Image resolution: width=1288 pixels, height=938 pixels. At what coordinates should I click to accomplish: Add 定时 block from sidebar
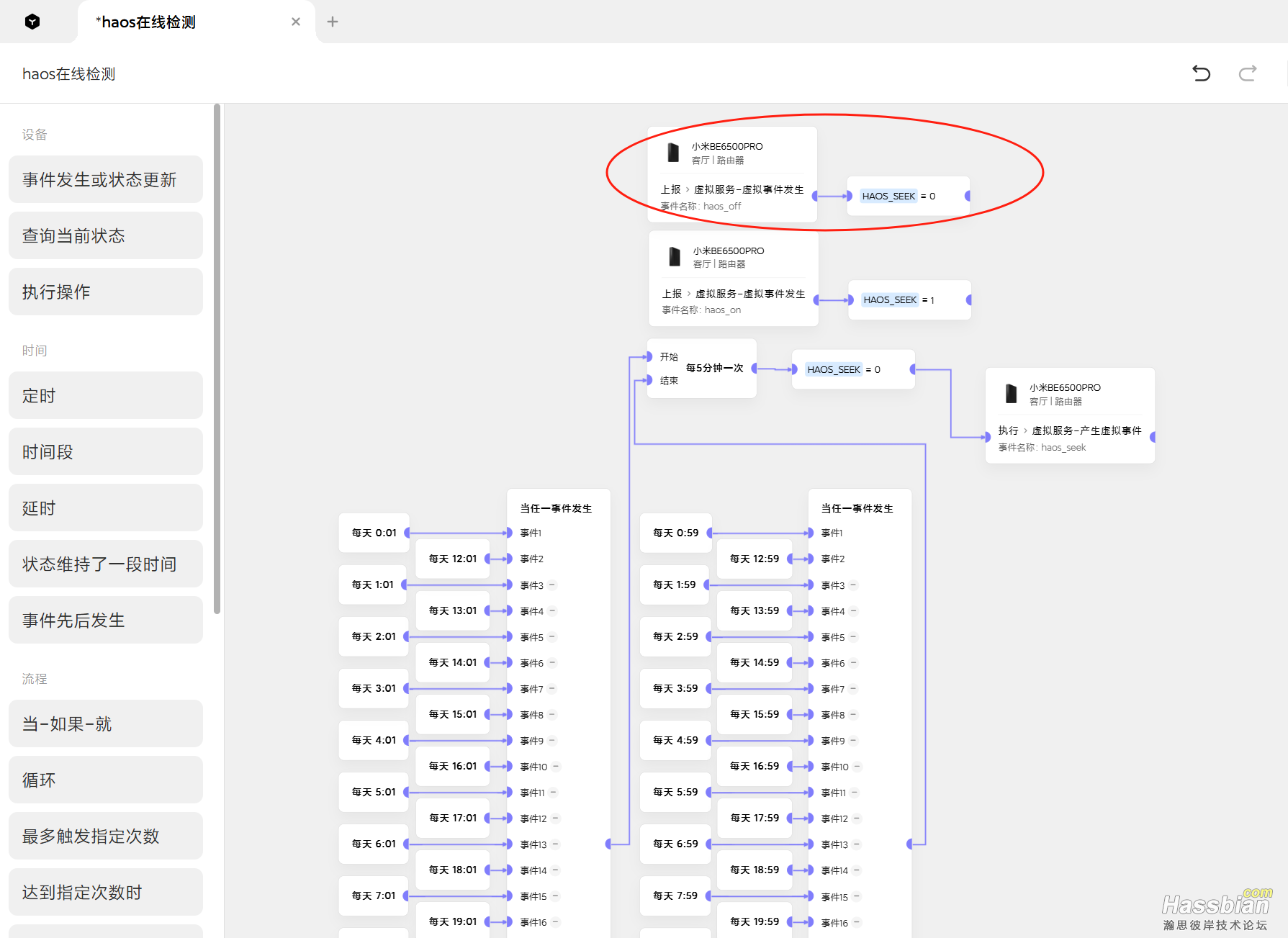[x=106, y=395]
